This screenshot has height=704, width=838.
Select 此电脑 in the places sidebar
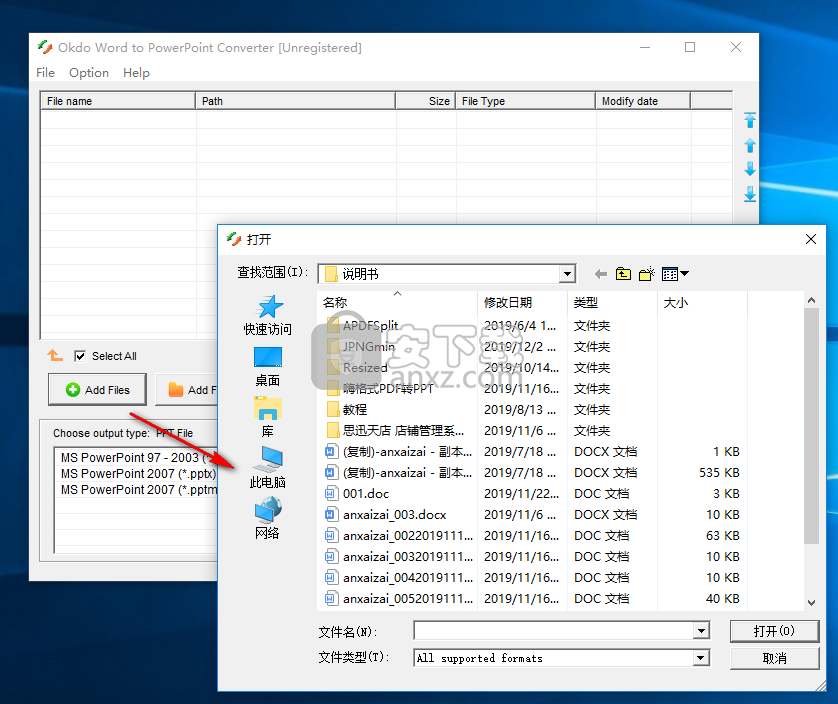coord(268,468)
